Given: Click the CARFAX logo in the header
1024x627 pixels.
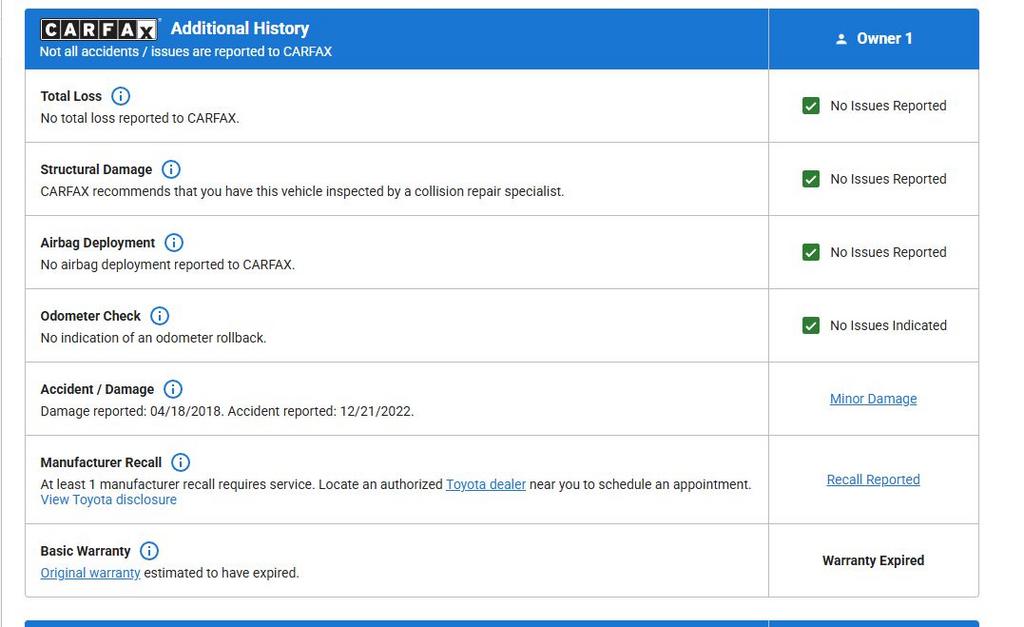Looking at the screenshot, I should click(x=99, y=29).
